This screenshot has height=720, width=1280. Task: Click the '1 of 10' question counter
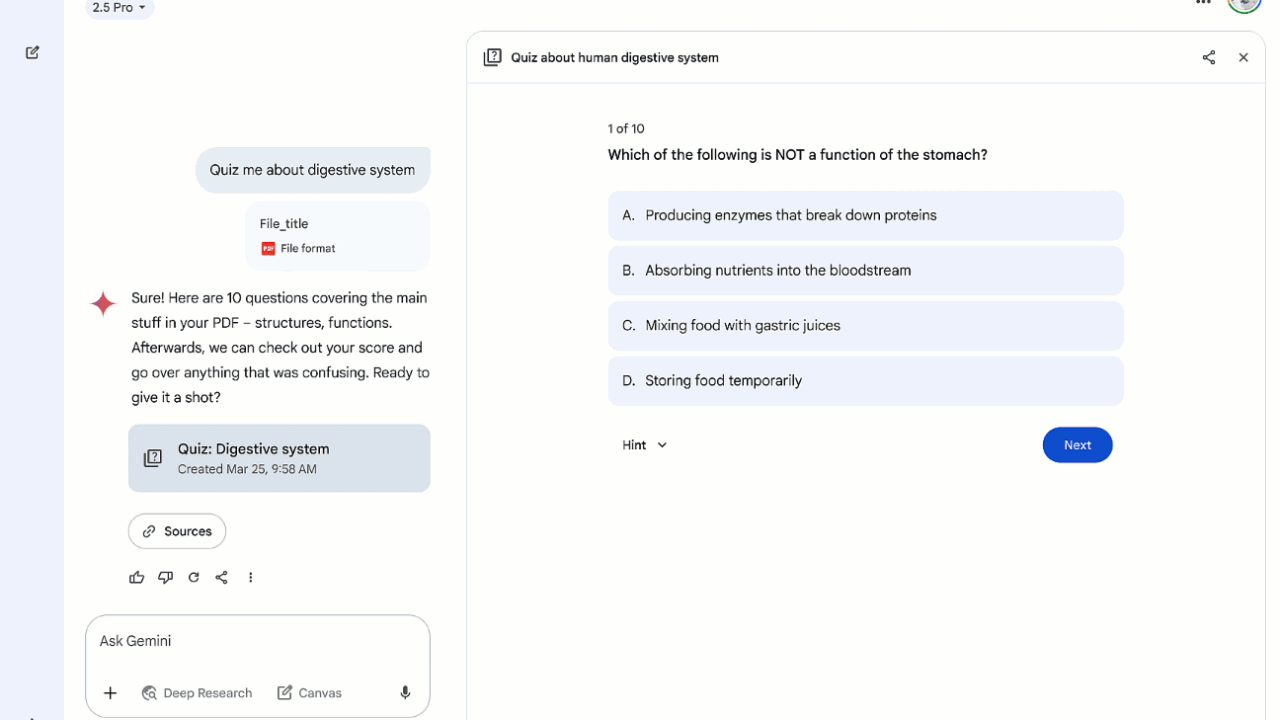click(626, 128)
